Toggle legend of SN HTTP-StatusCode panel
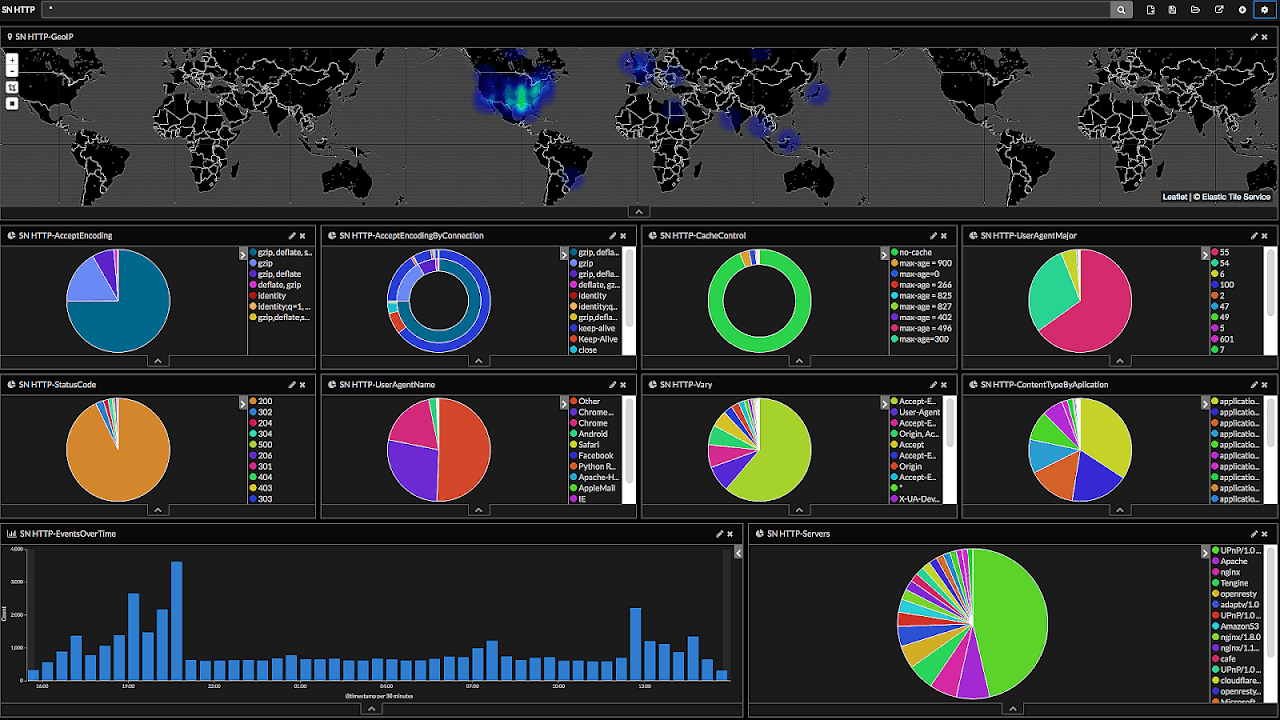Viewport: 1280px width, 720px height. [242, 403]
